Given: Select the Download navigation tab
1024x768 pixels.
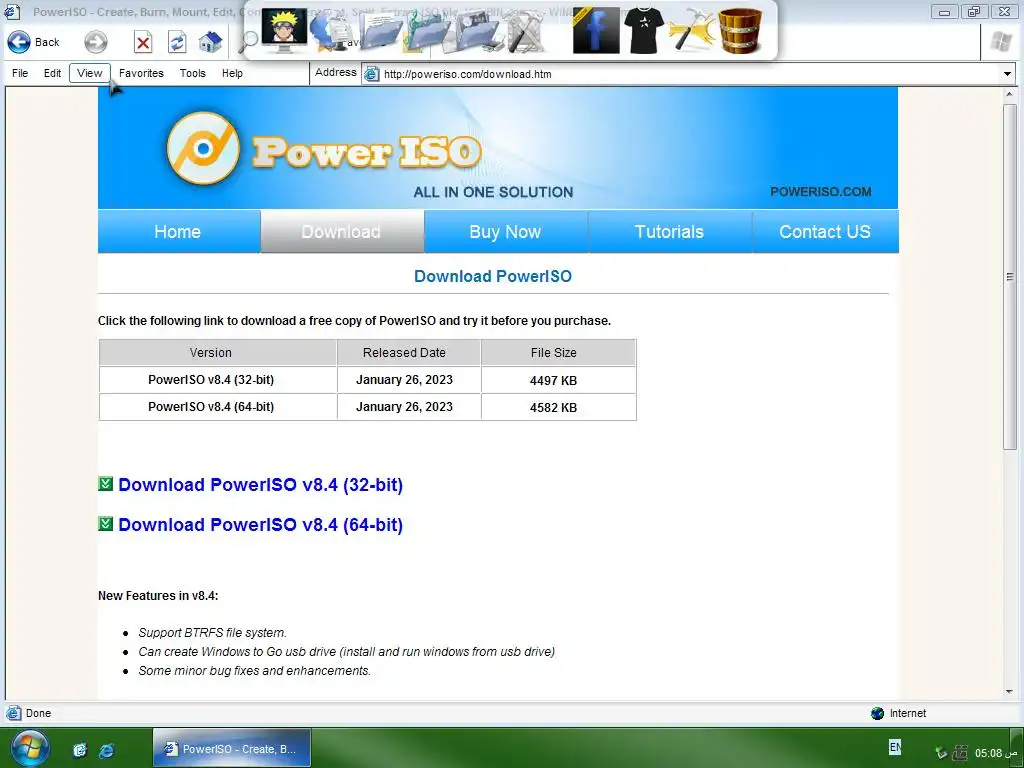Looking at the screenshot, I should click(342, 231).
